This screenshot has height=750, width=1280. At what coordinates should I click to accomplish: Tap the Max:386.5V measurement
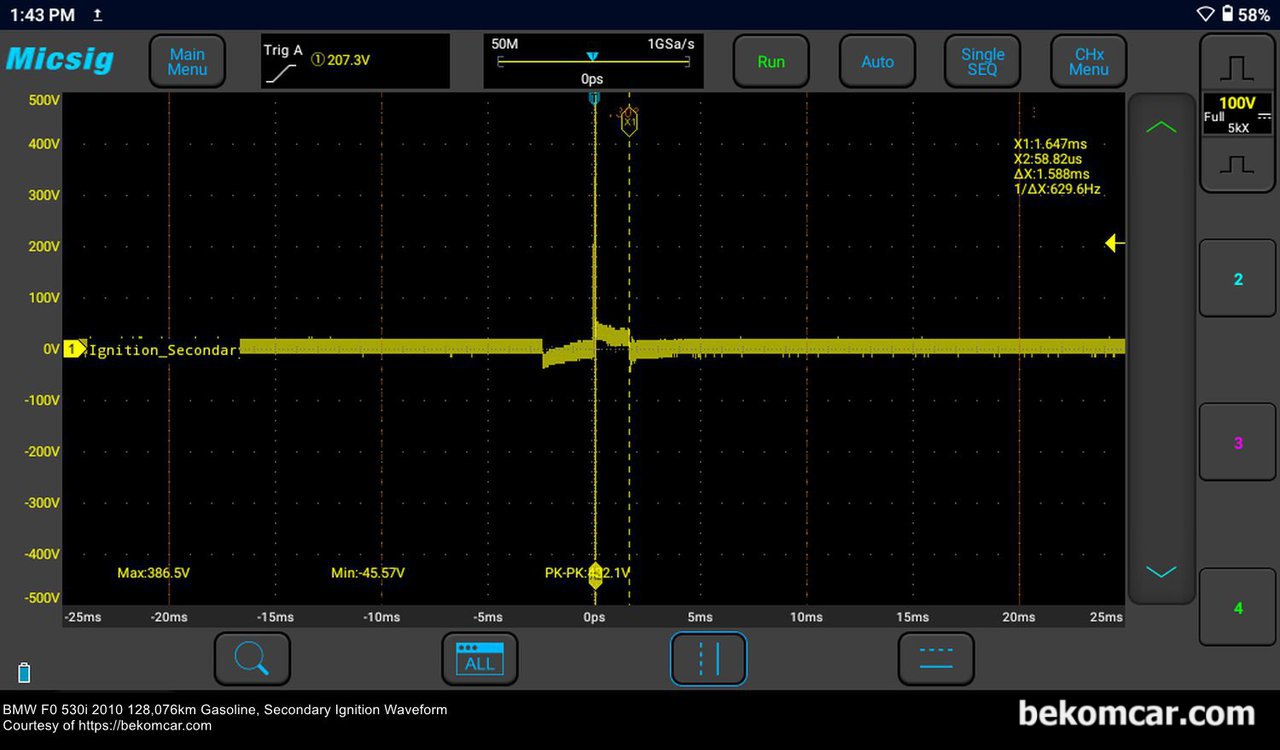click(153, 573)
